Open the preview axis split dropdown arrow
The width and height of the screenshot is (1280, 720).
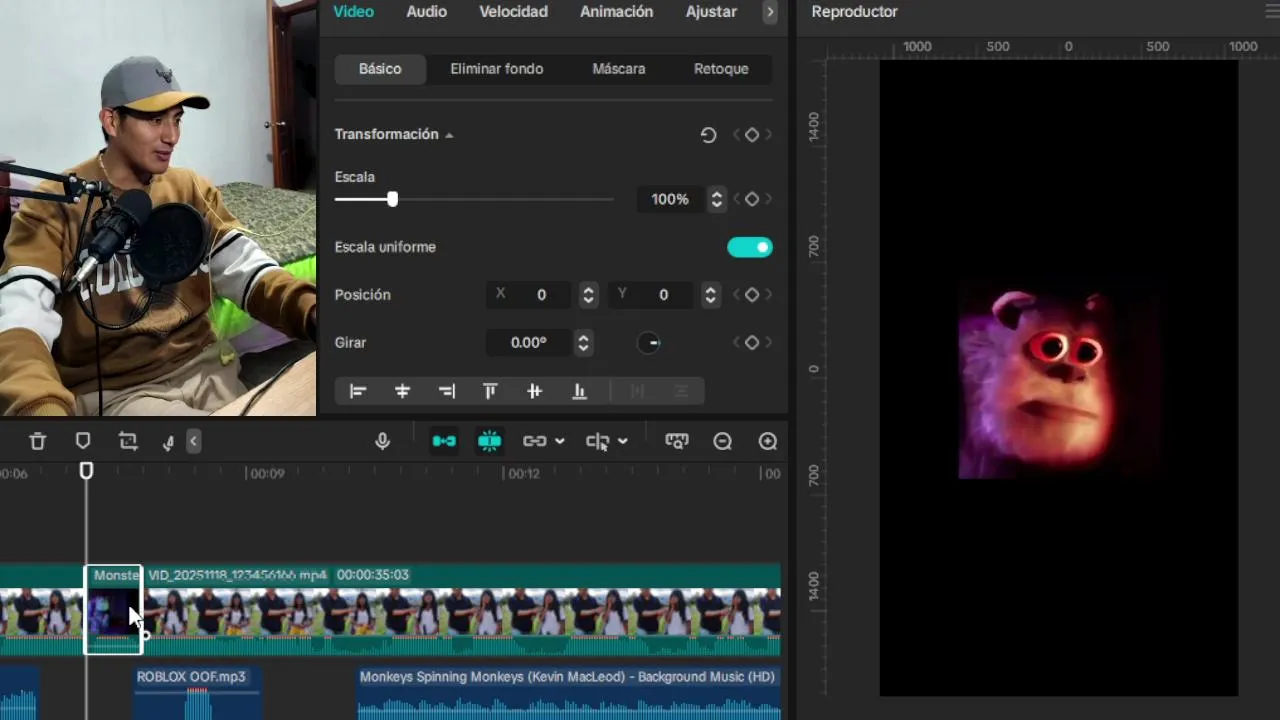click(x=623, y=441)
